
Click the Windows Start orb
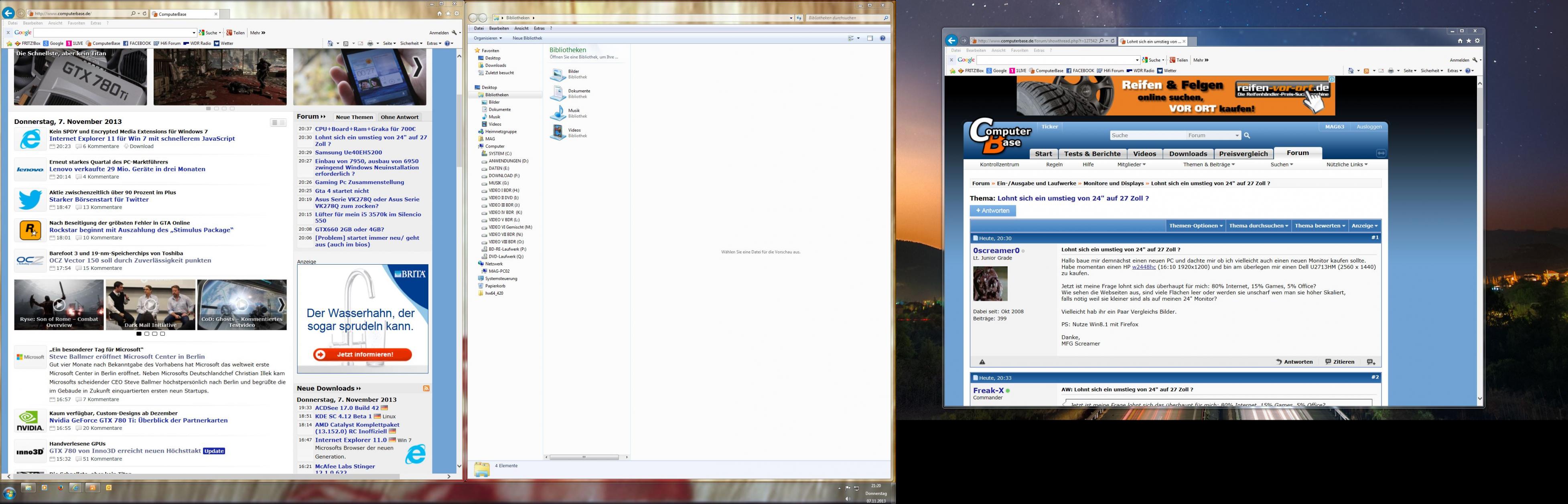9,493
